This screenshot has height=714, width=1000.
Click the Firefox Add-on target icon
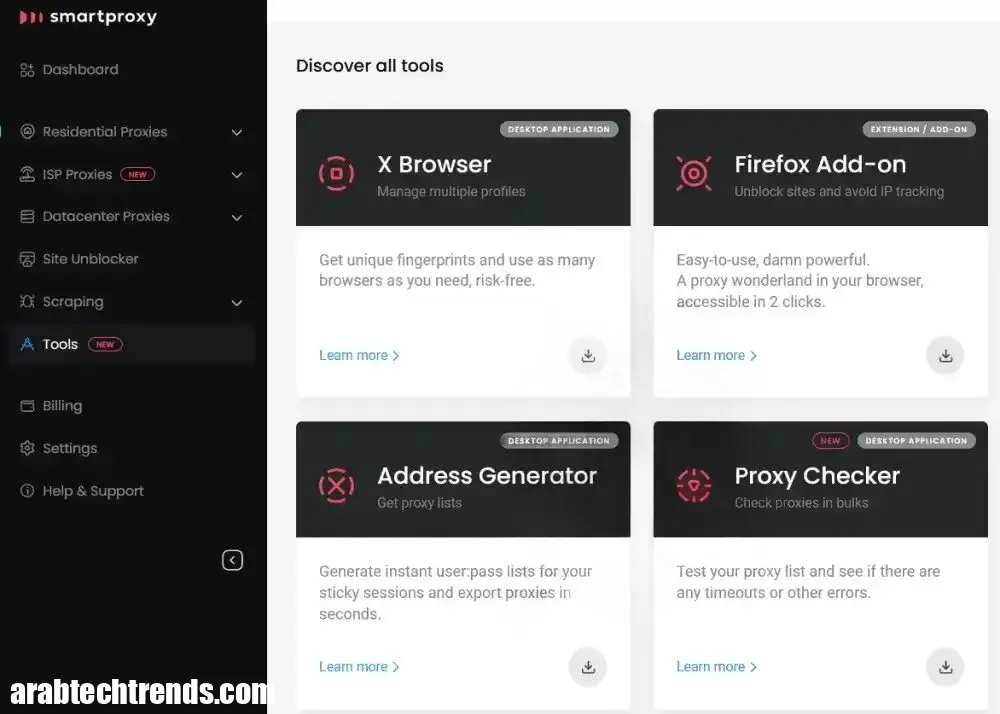pyautogui.click(x=693, y=174)
